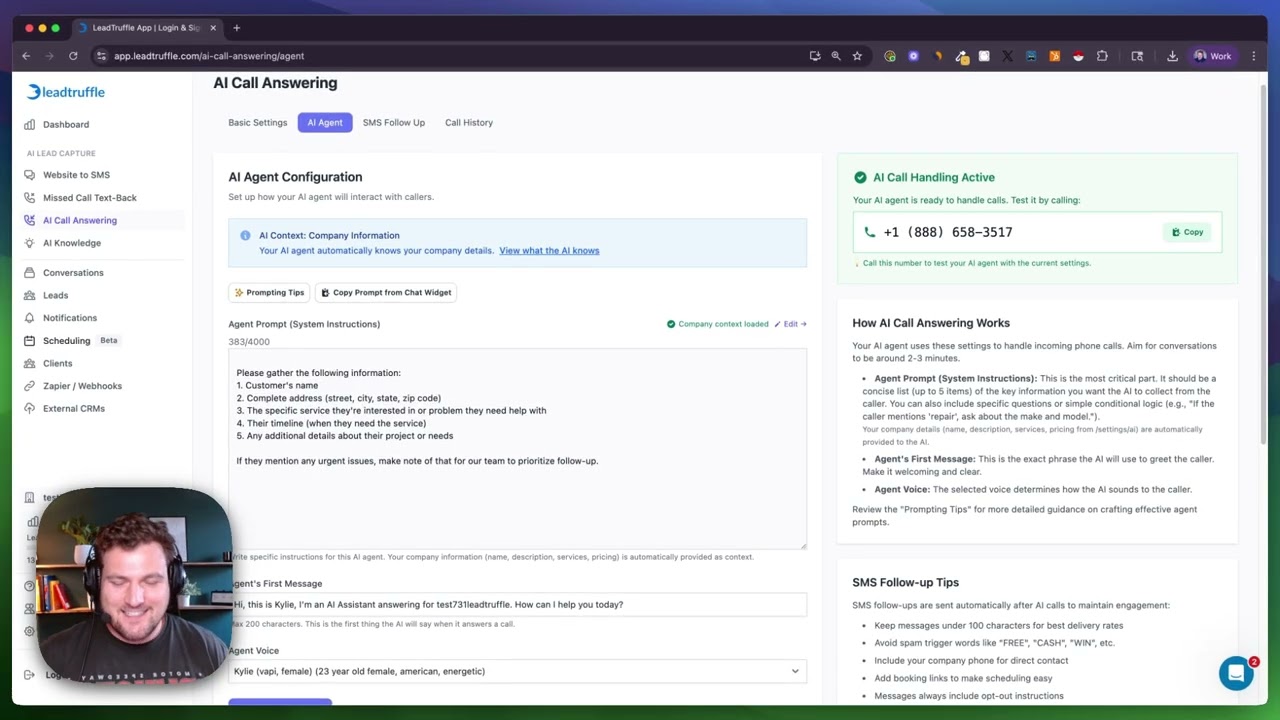The width and height of the screenshot is (1280, 720).
Task: Click How AI Call Answering Works heading
Action: coord(931,323)
